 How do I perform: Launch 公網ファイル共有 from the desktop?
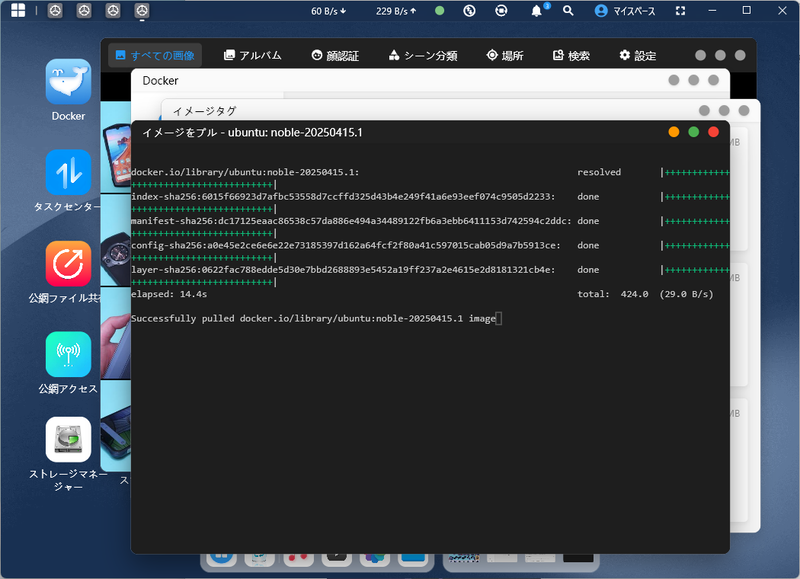click(x=67, y=265)
